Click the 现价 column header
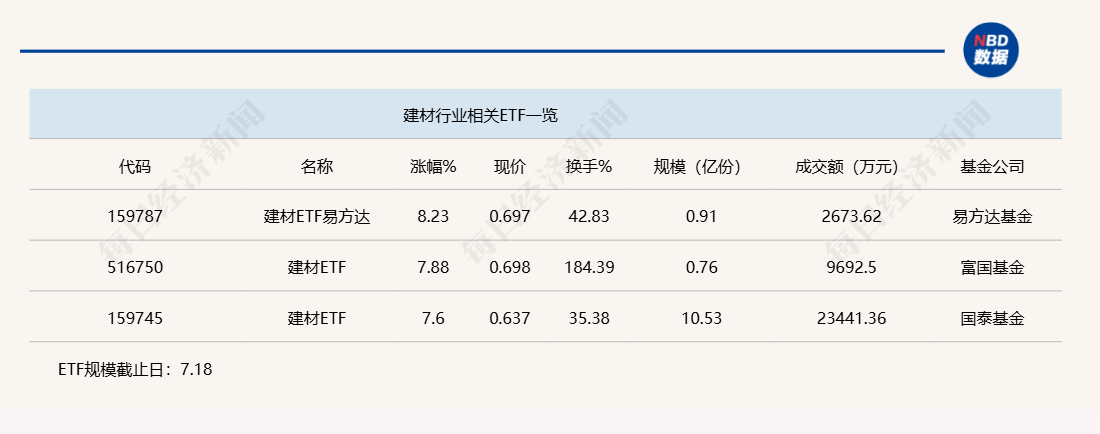The image size is (1100, 434). pos(510,167)
